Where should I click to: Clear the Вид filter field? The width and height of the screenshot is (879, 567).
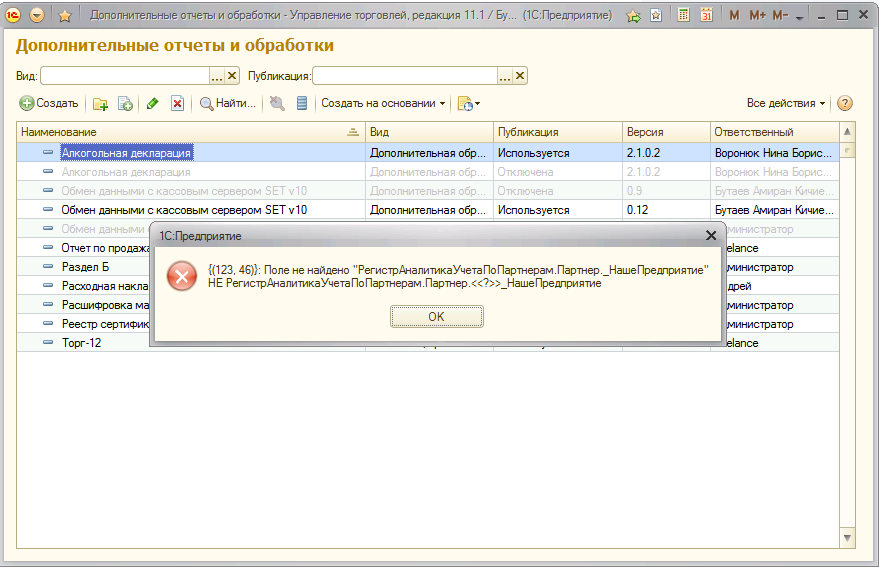click(232, 76)
